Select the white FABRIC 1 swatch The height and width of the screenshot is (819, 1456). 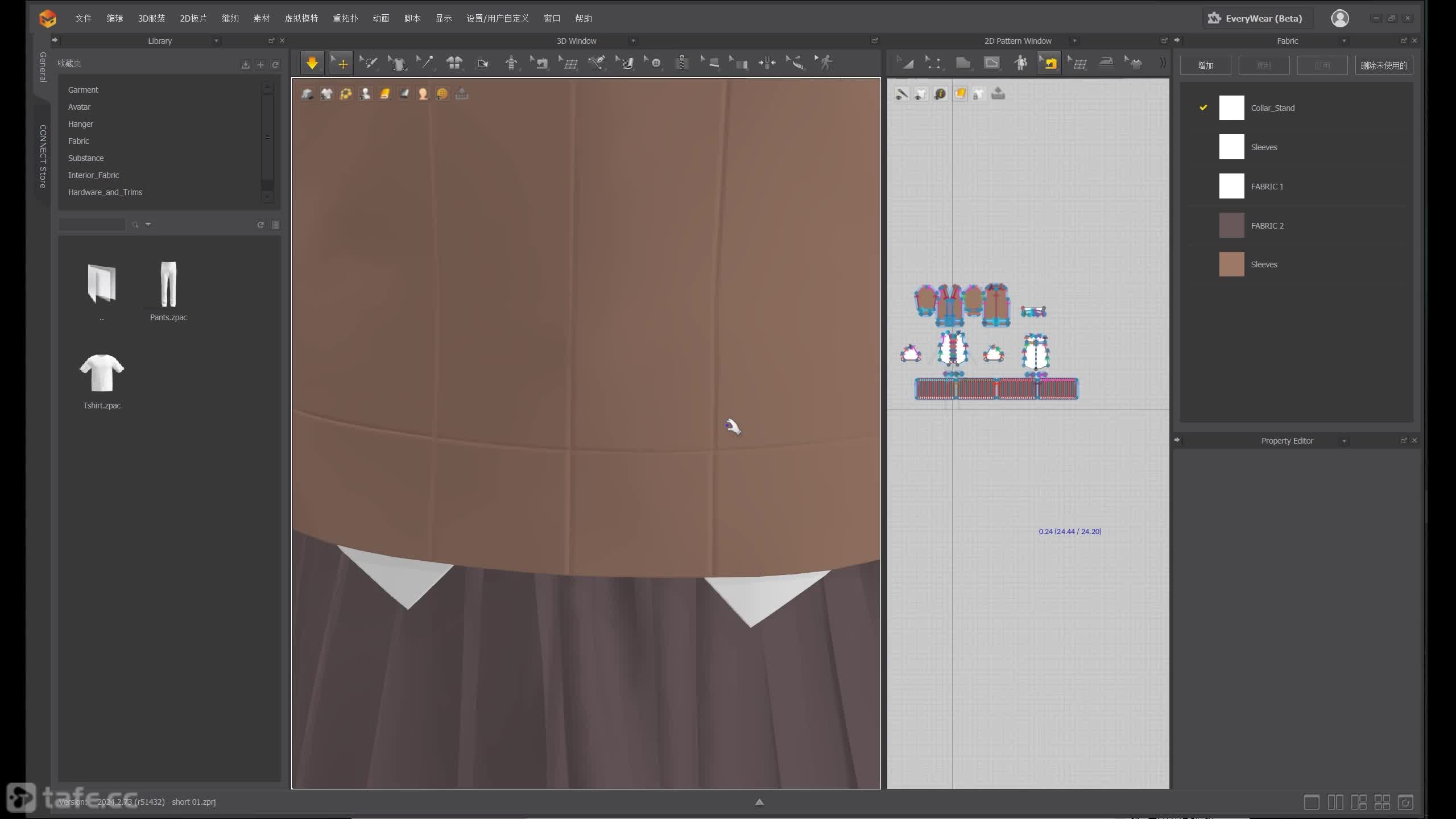pos(1232,186)
